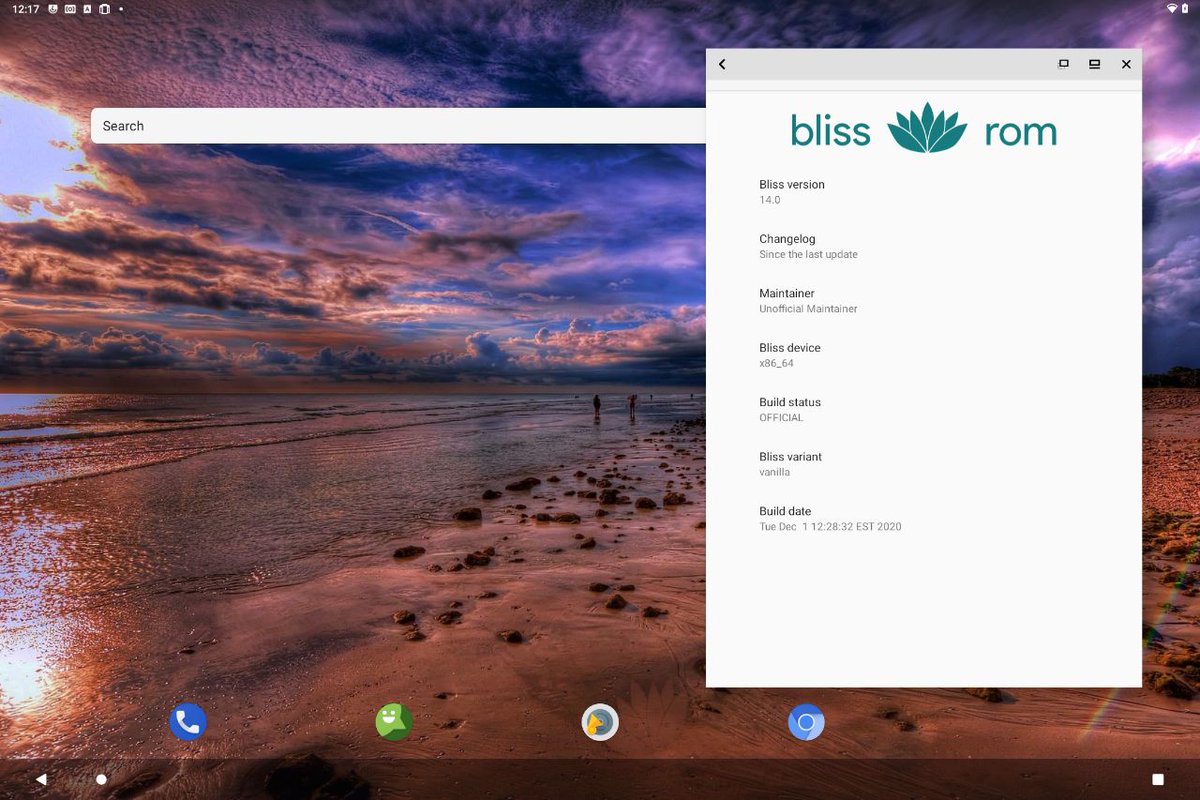1200x800 pixels.
Task: Tap the battery charging status icon
Action: click(1185, 8)
